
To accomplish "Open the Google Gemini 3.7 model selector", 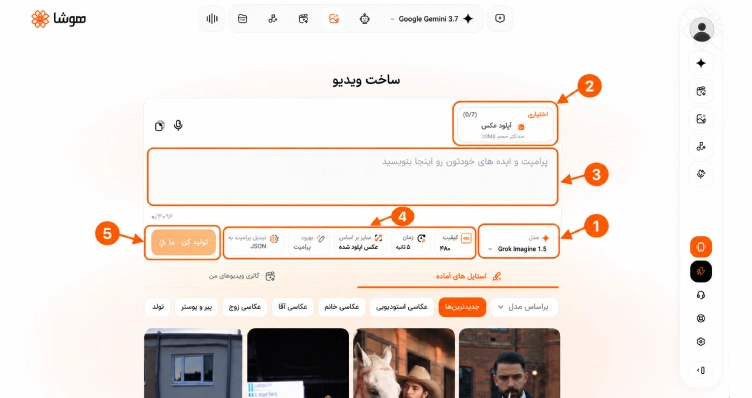I will pos(432,19).
